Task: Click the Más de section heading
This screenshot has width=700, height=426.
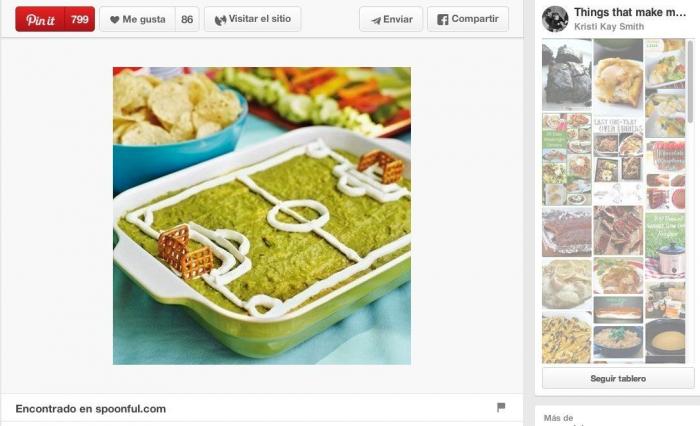Action: tap(558, 418)
